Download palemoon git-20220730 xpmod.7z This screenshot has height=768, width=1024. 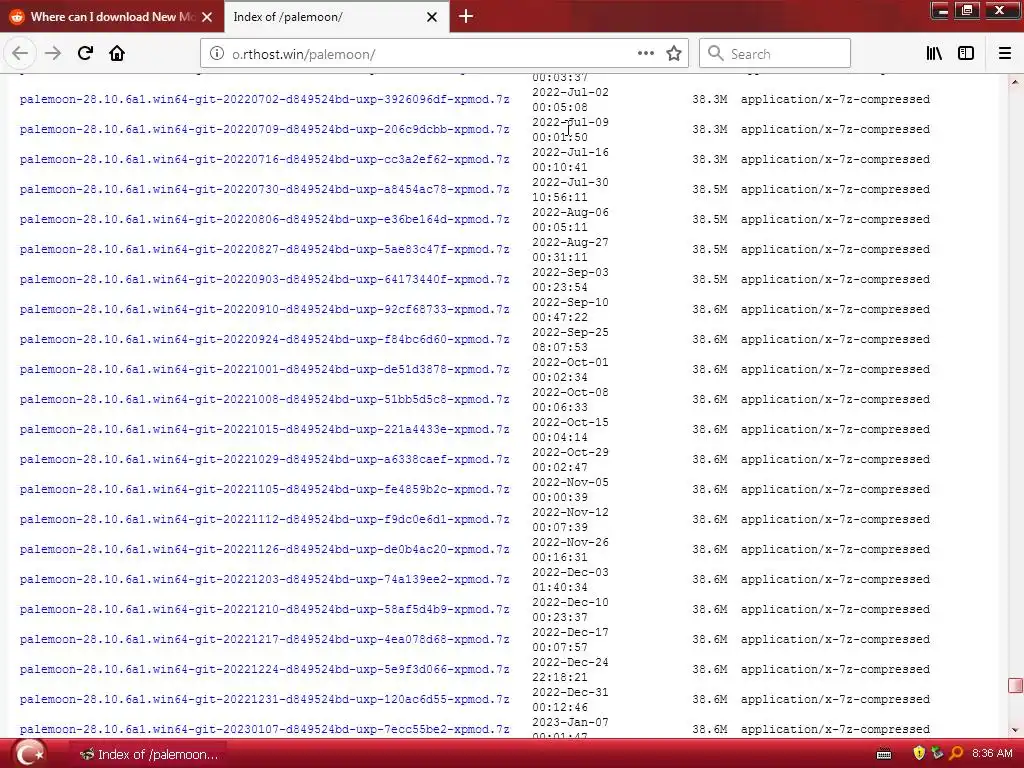[264, 189]
